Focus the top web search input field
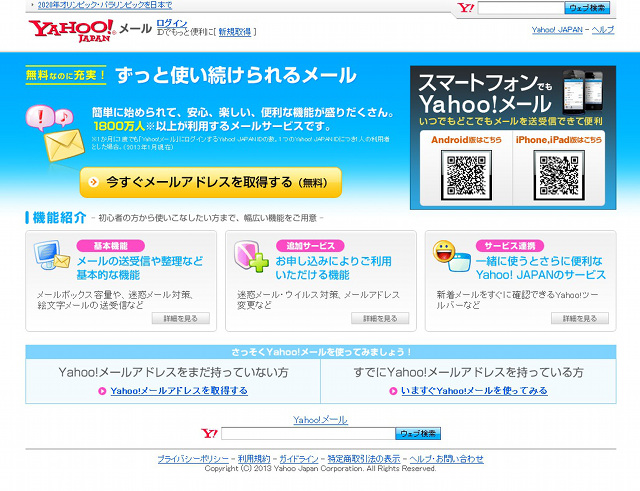The image size is (640, 491). pos(521,8)
